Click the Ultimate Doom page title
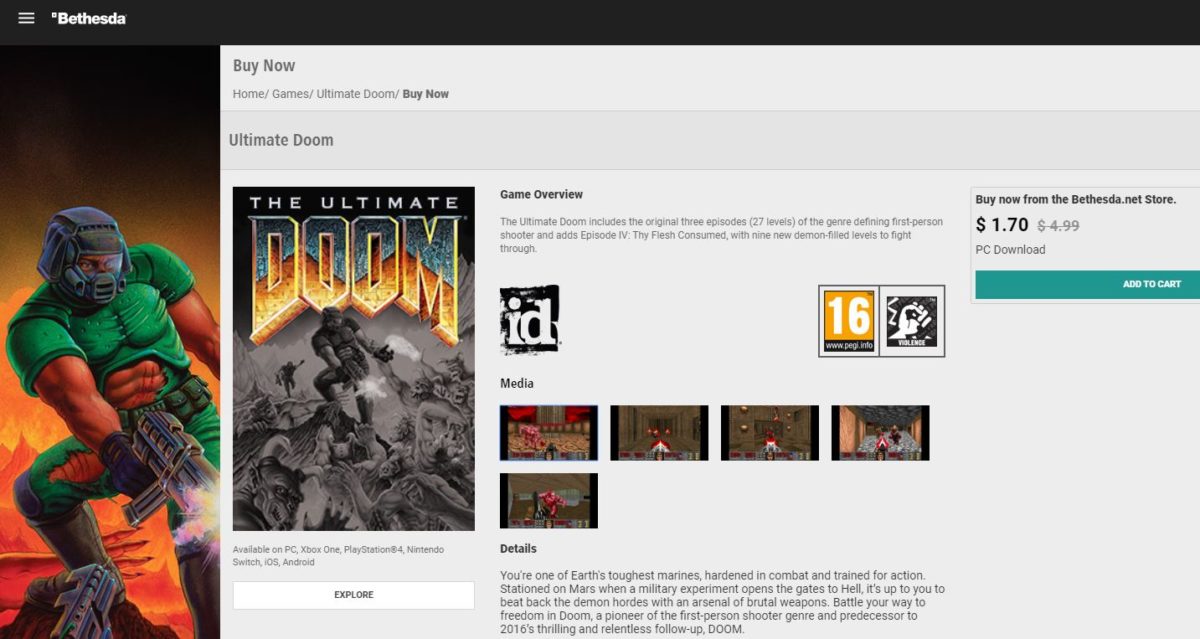1200x639 pixels. pos(281,140)
